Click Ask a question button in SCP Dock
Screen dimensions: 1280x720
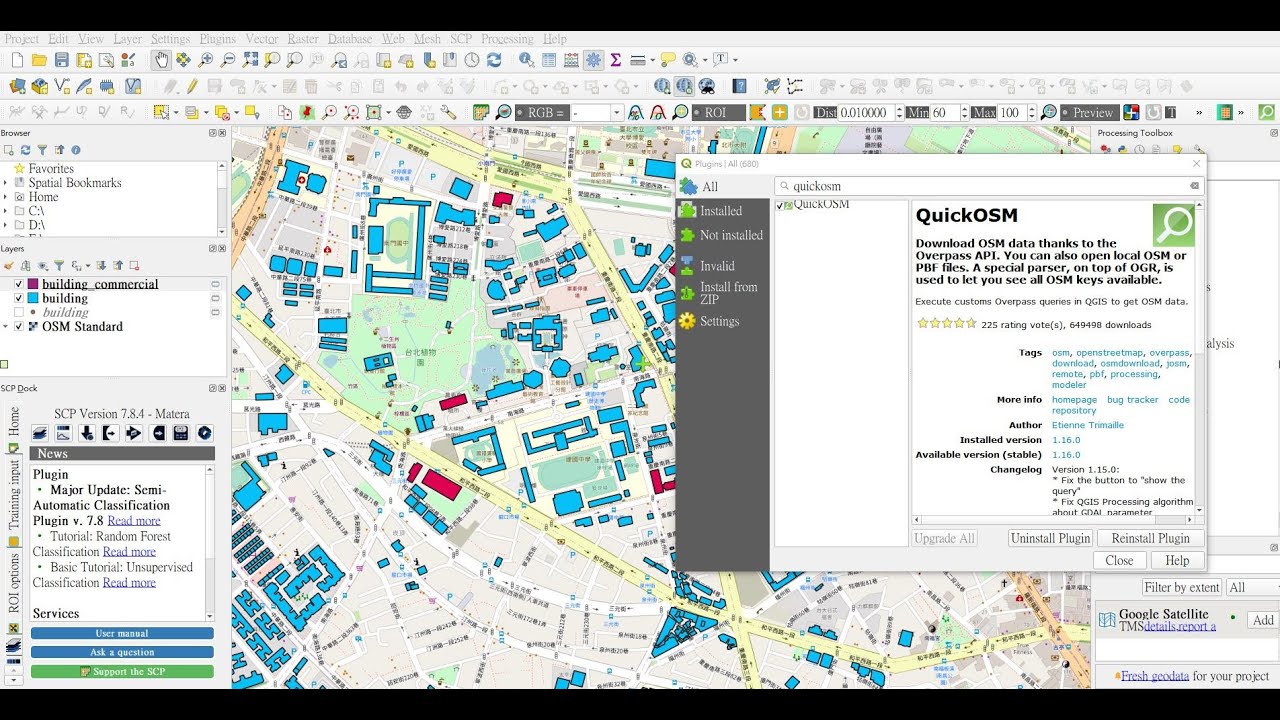122,652
